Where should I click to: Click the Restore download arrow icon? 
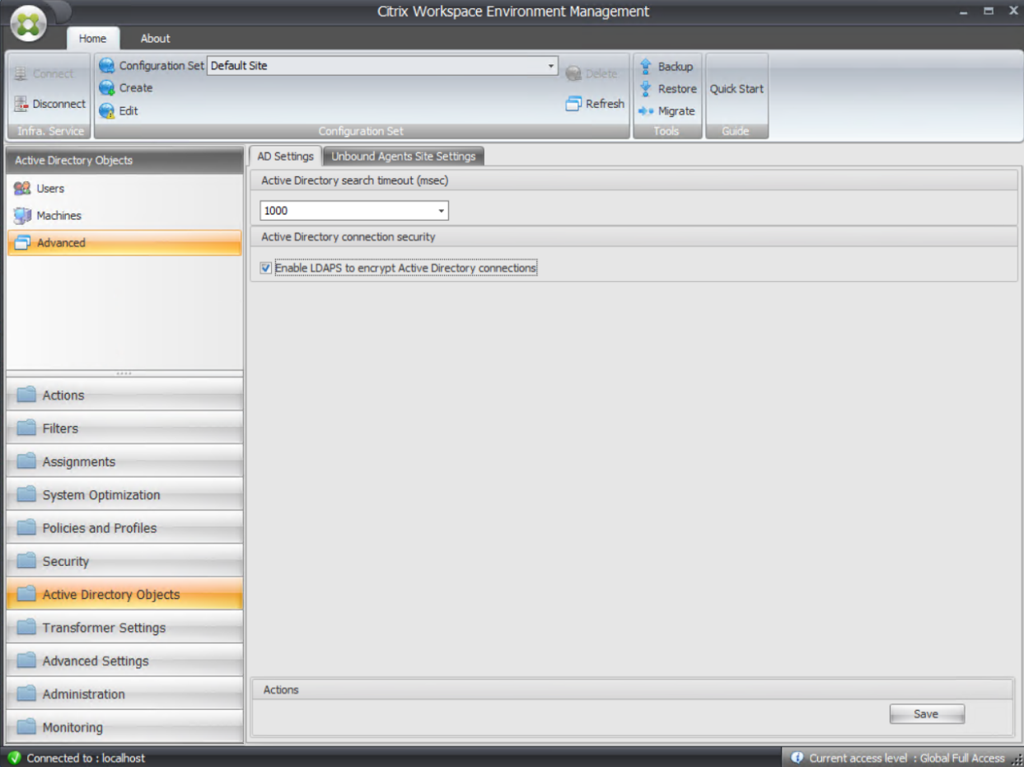pos(646,88)
